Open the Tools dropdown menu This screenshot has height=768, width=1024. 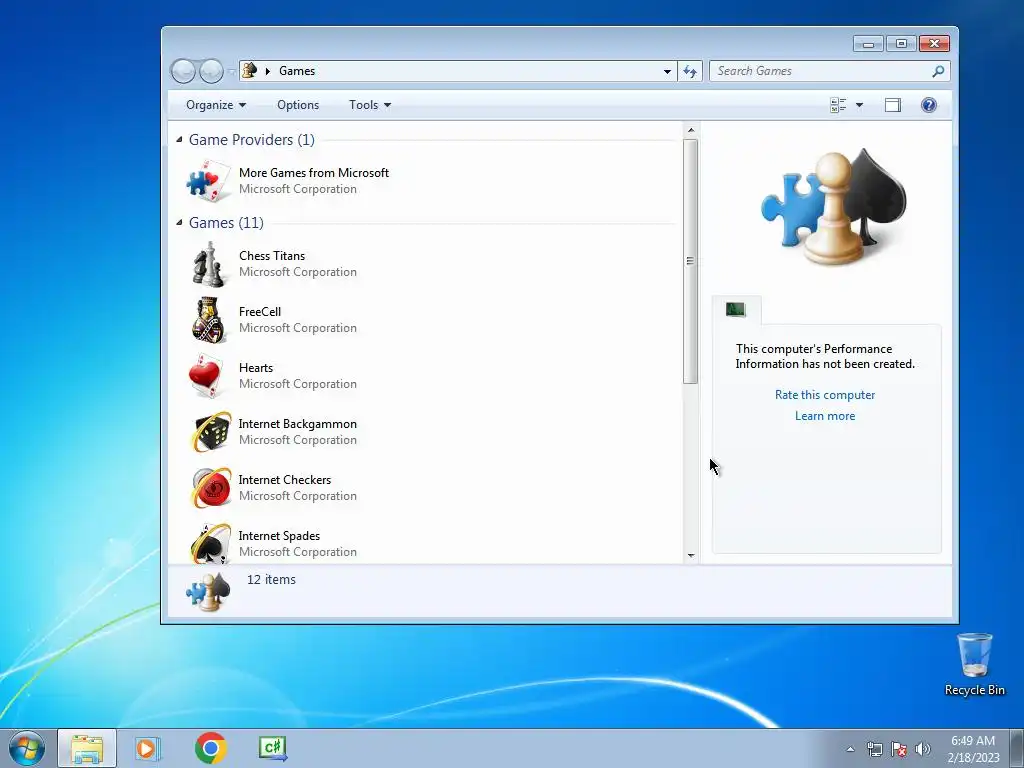pos(370,105)
